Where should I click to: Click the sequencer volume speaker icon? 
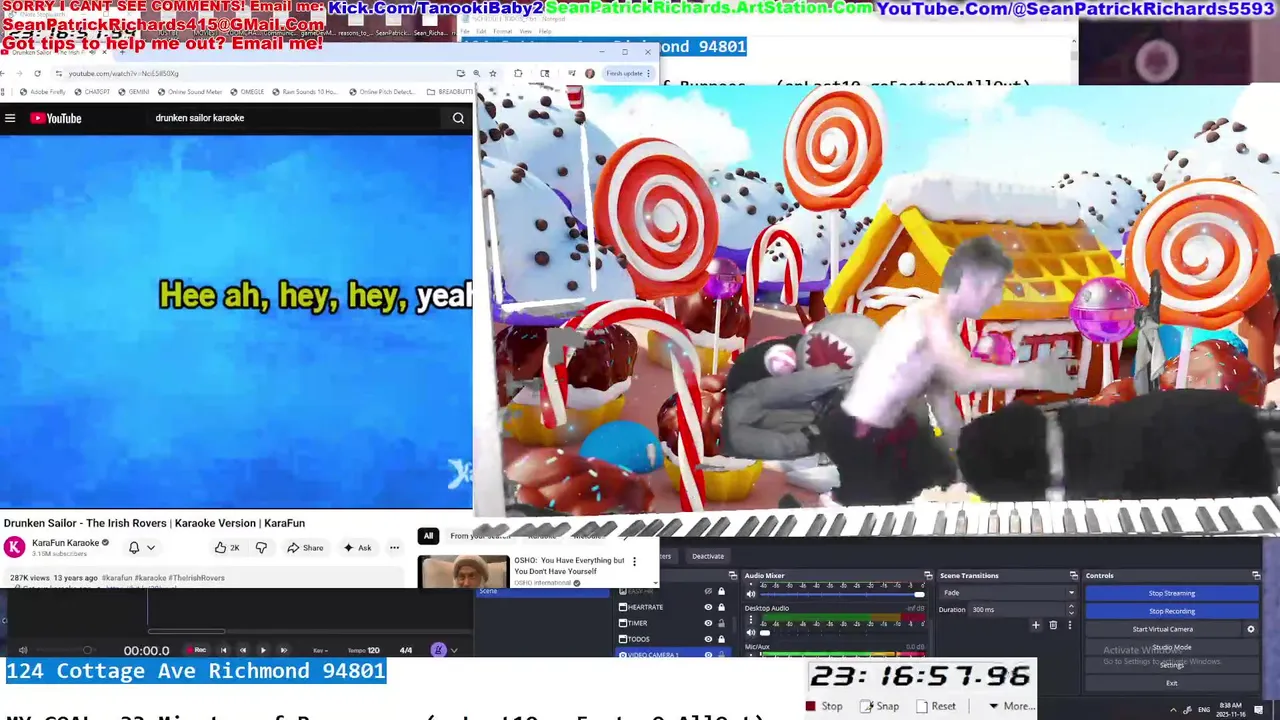click(23, 650)
